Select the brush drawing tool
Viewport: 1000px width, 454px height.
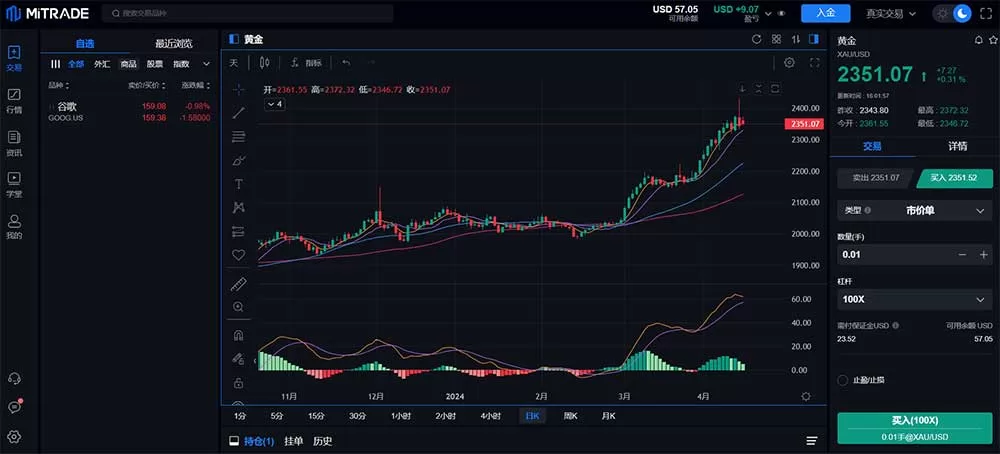[x=239, y=160]
